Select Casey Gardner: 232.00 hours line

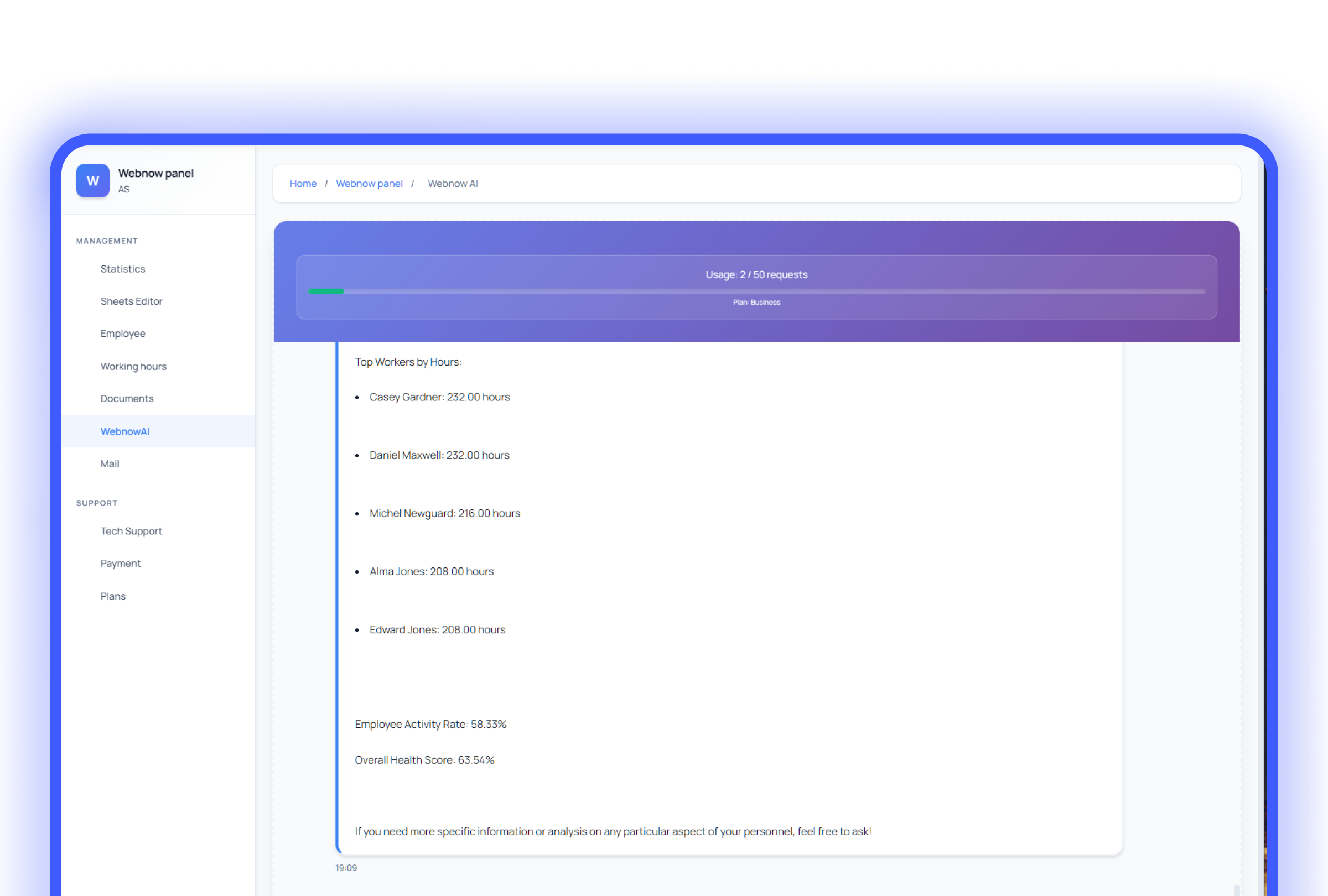pyautogui.click(x=439, y=397)
